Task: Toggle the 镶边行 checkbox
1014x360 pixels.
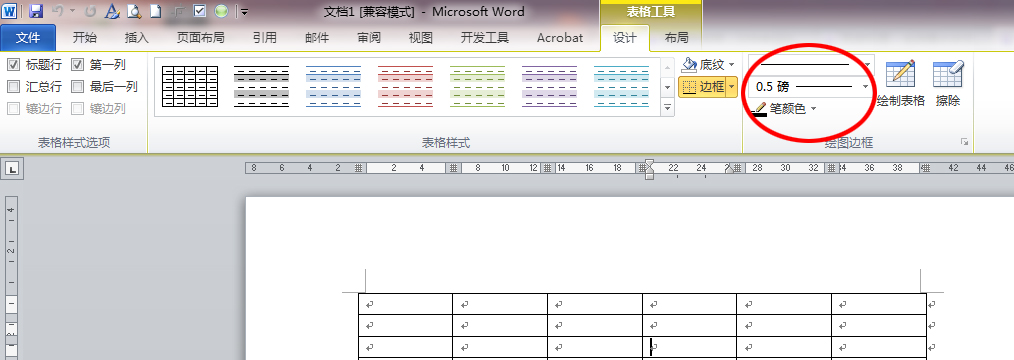Action: point(13,109)
